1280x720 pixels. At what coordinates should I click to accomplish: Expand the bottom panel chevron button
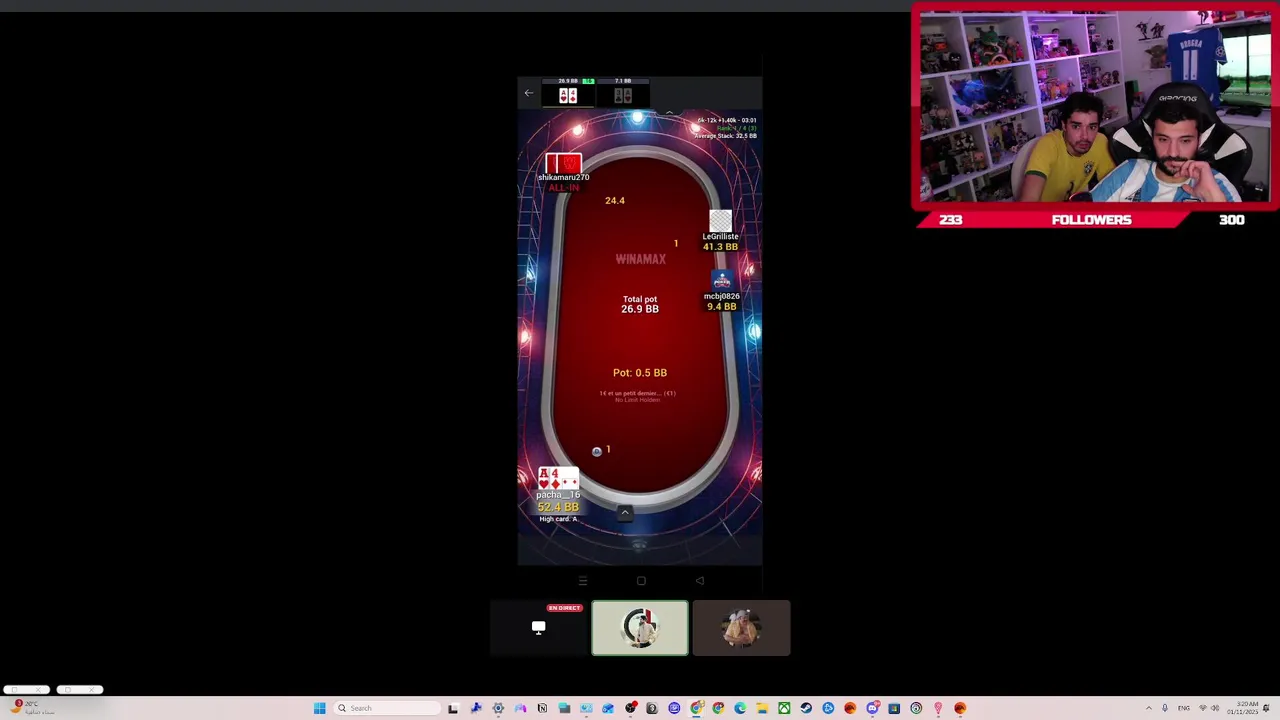point(624,512)
